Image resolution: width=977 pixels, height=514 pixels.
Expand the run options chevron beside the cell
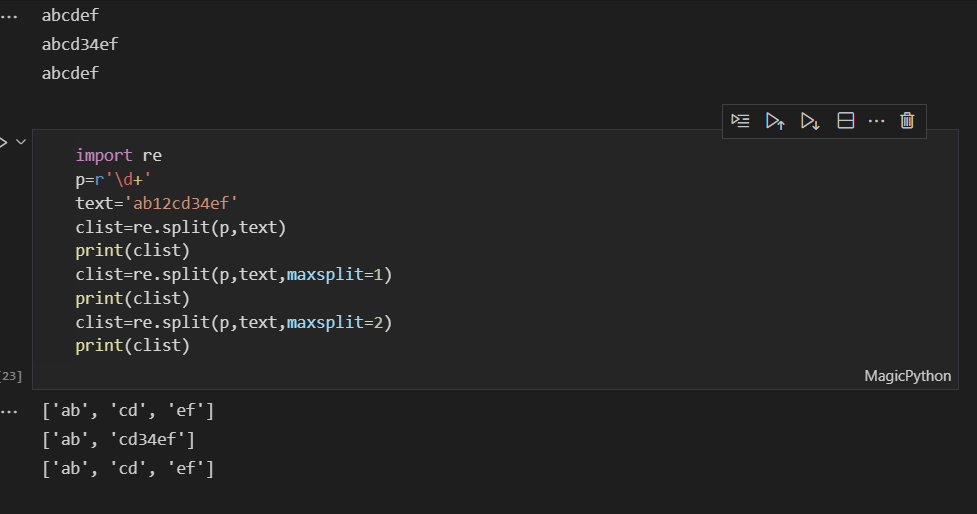21,143
